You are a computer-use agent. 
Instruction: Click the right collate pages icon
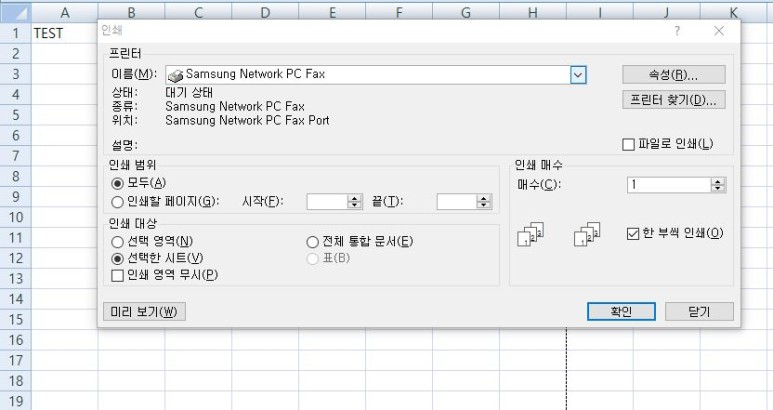[x=587, y=235]
